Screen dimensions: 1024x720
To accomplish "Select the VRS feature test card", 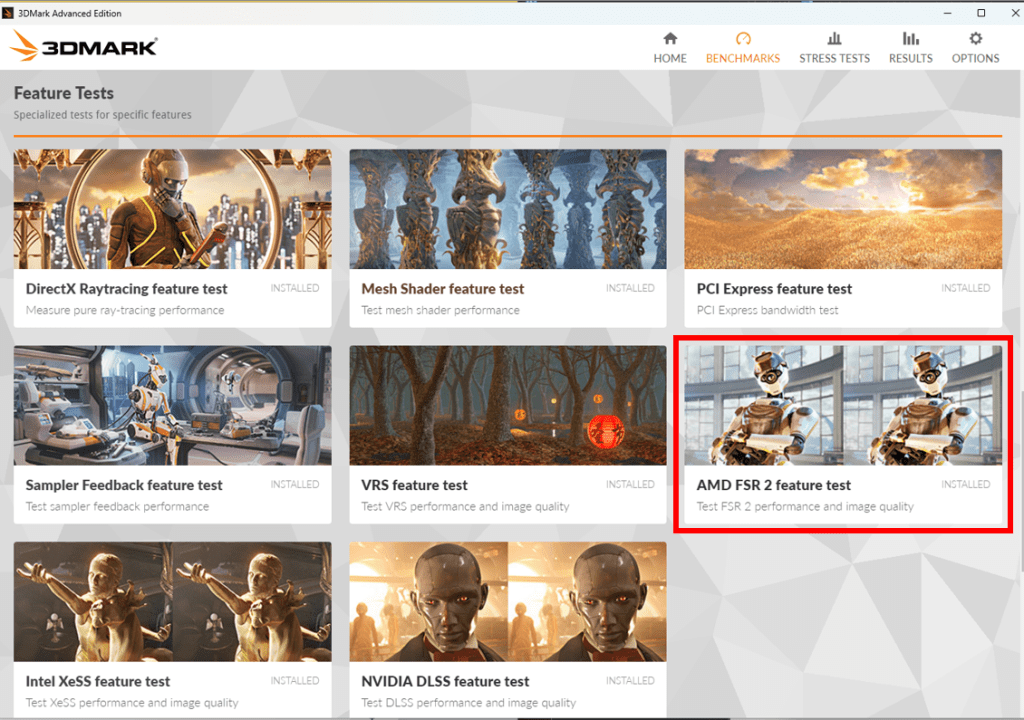I will [x=507, y=435].
